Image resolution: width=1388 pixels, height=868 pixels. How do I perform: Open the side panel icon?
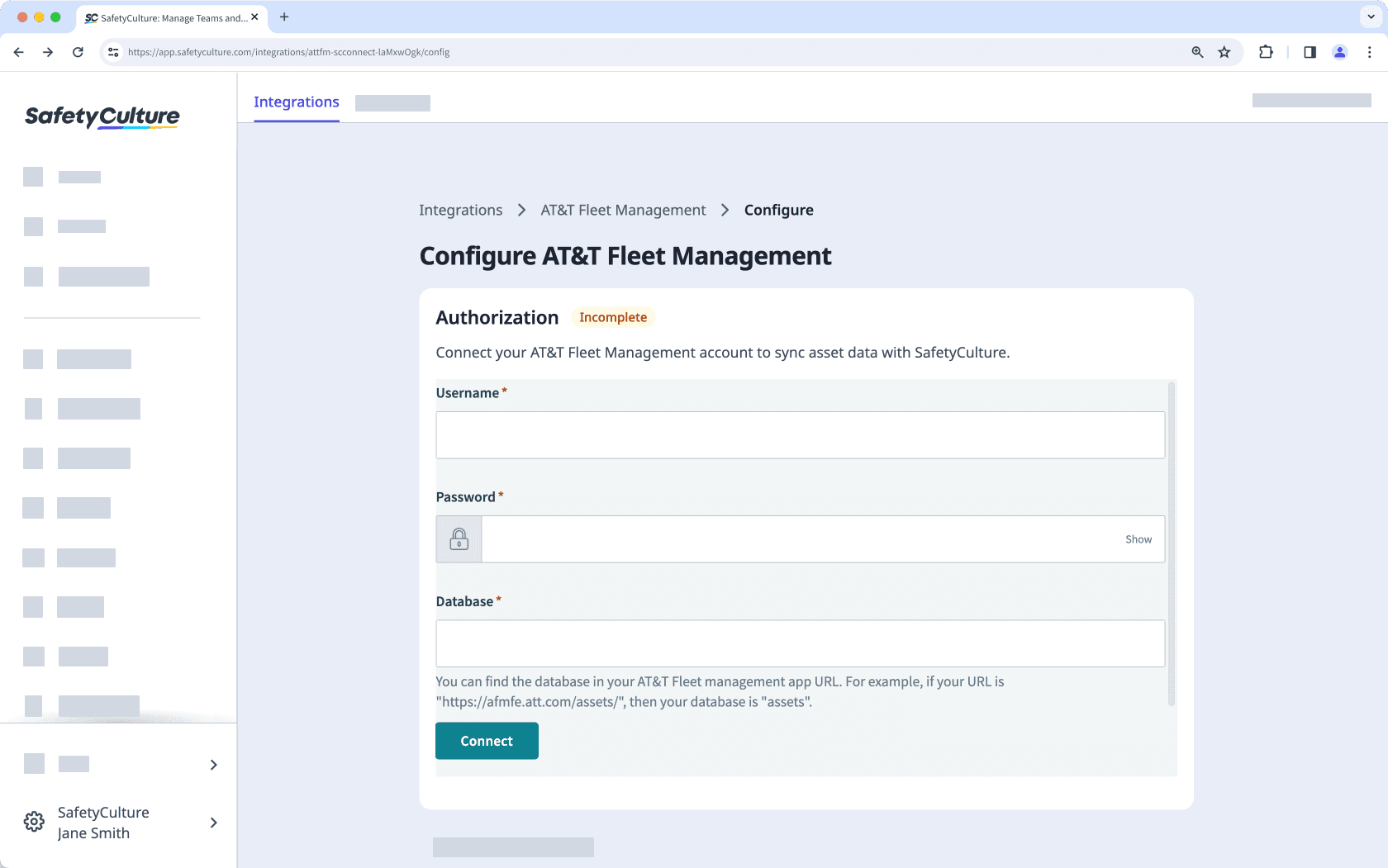click(1310, 52)
